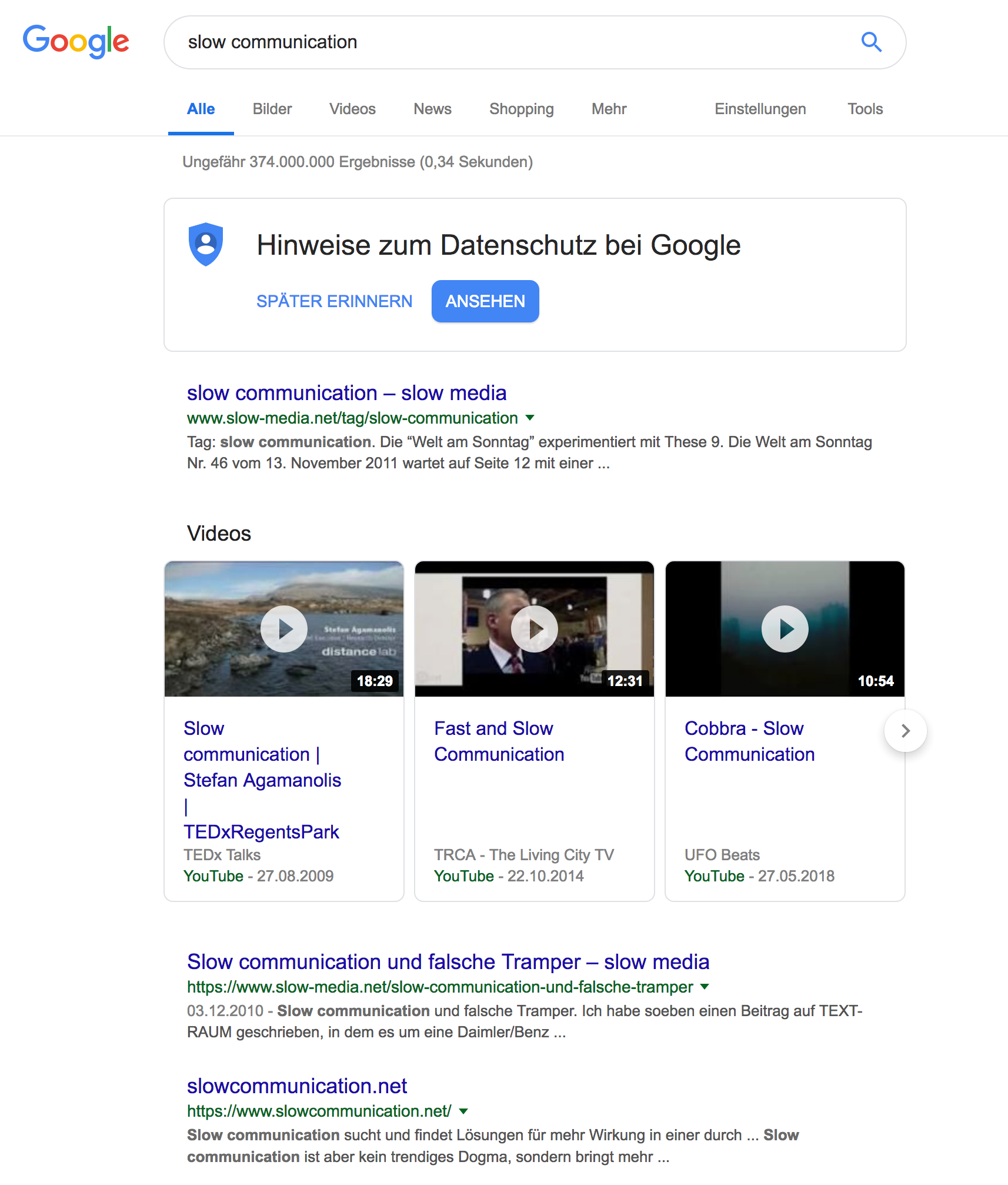1008x1185 pixels.
Task: Switch to the Videos tab
Action: click(x=352, y=109)
